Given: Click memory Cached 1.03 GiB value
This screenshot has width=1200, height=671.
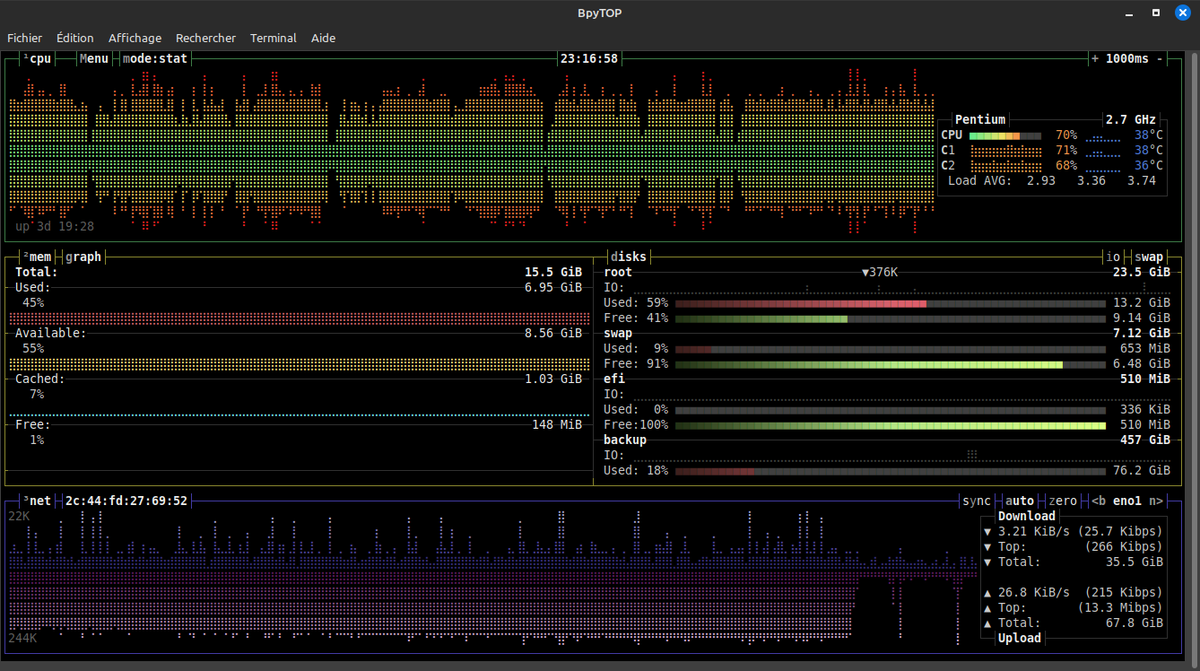Looking at the screenshot, I should pos(553,379).
